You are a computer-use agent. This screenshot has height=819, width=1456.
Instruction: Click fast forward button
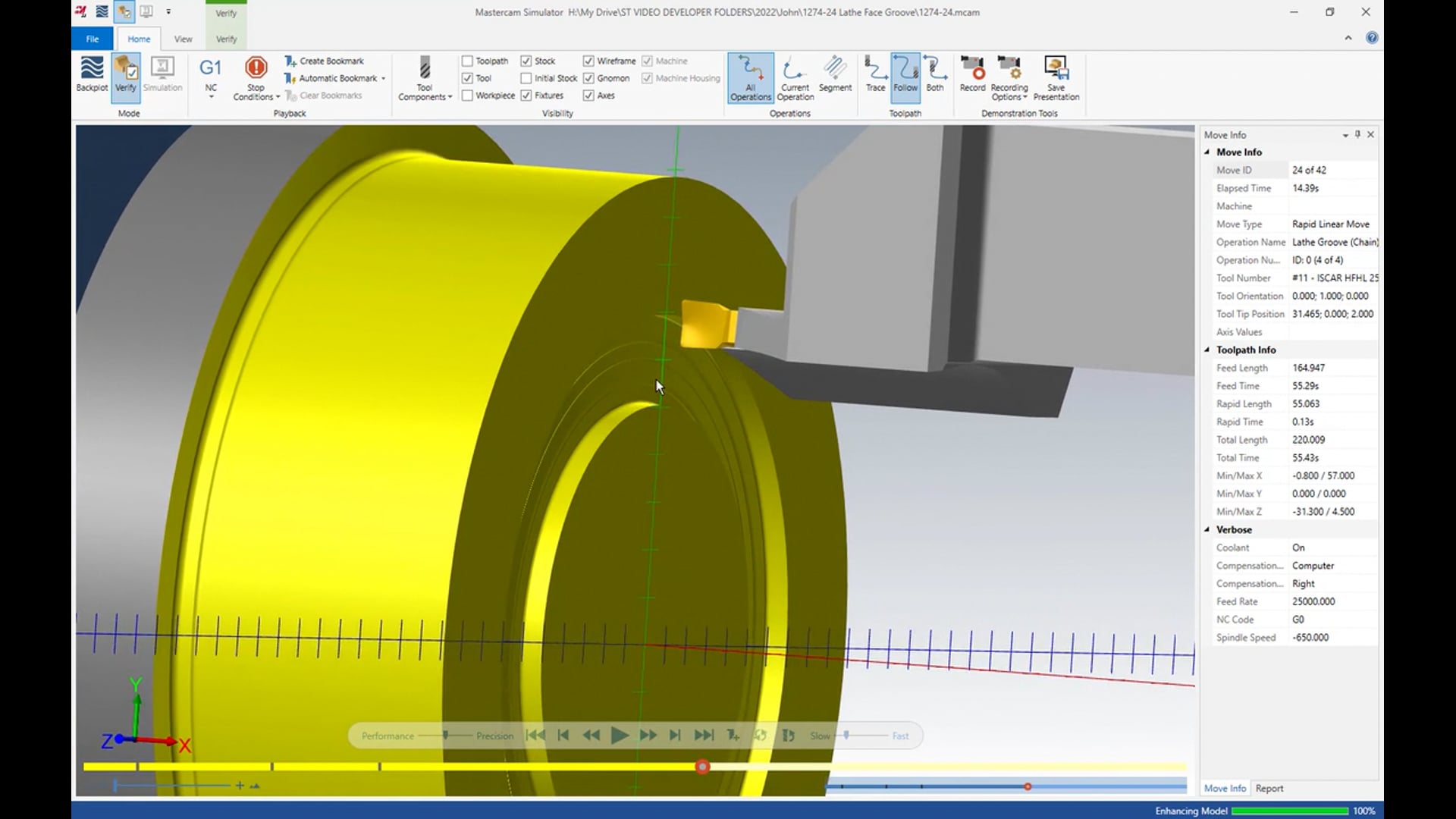(x=648, y=736)
